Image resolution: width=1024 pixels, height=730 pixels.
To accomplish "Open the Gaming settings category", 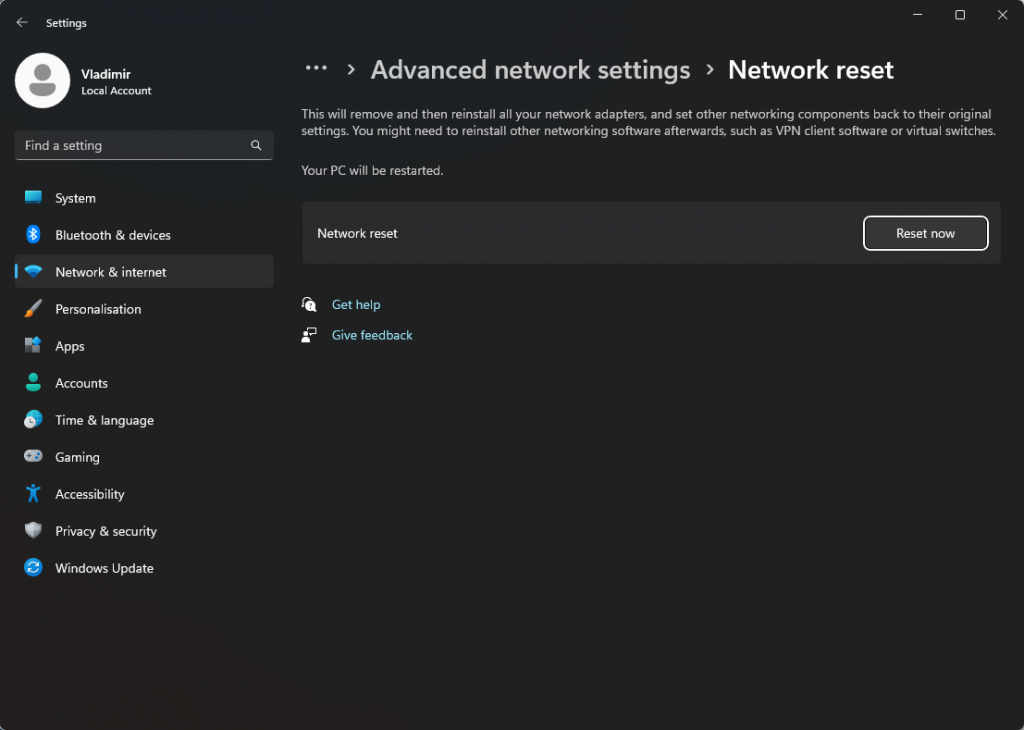I will (77, 457).
